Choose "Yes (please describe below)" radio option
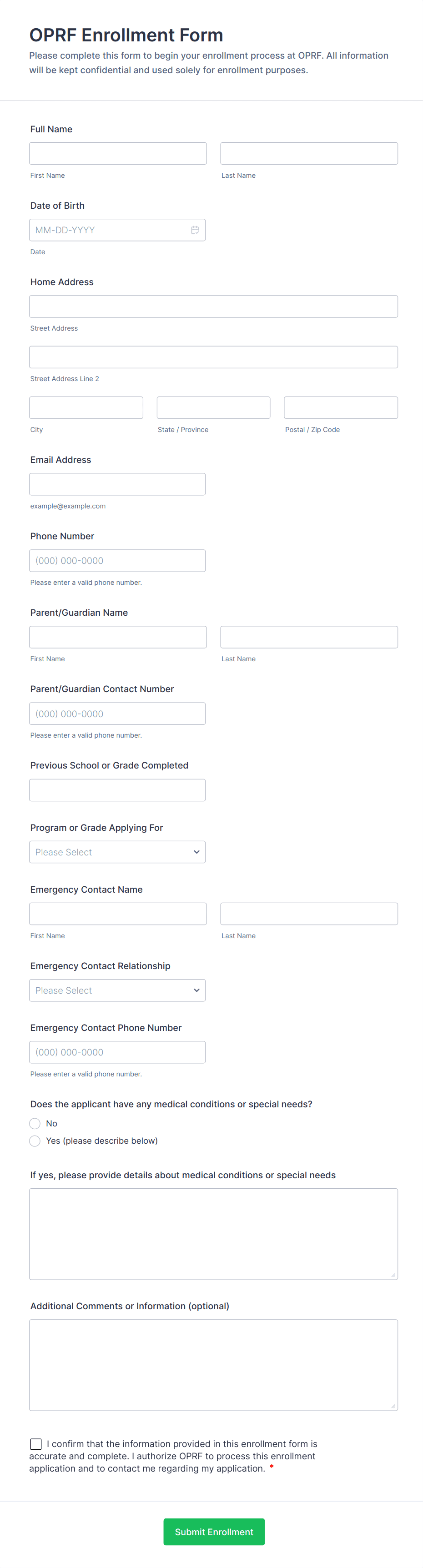Image resolution: width=423 pixels, height=1568 pixels. pos(35,1141)
